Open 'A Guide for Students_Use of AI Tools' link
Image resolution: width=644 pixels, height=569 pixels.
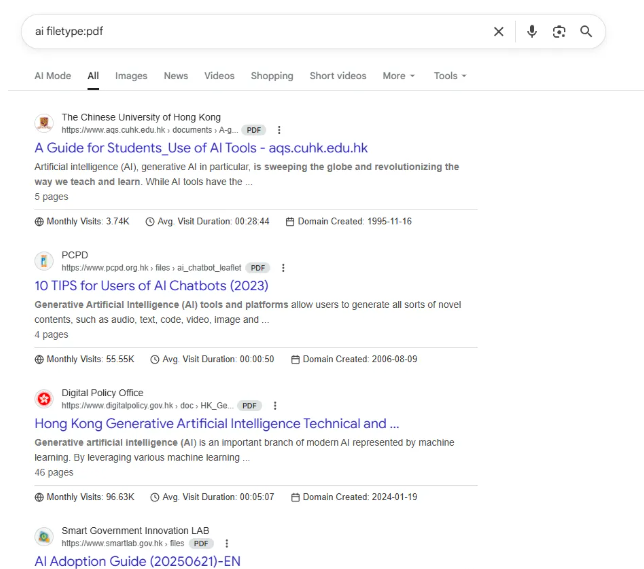click(x=201, y=148)
